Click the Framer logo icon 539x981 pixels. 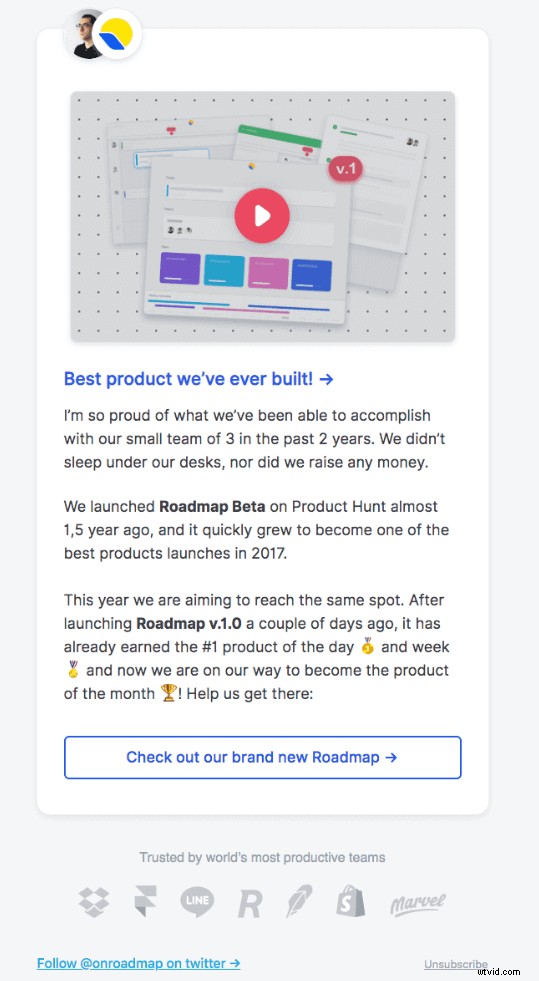(145, 902)
